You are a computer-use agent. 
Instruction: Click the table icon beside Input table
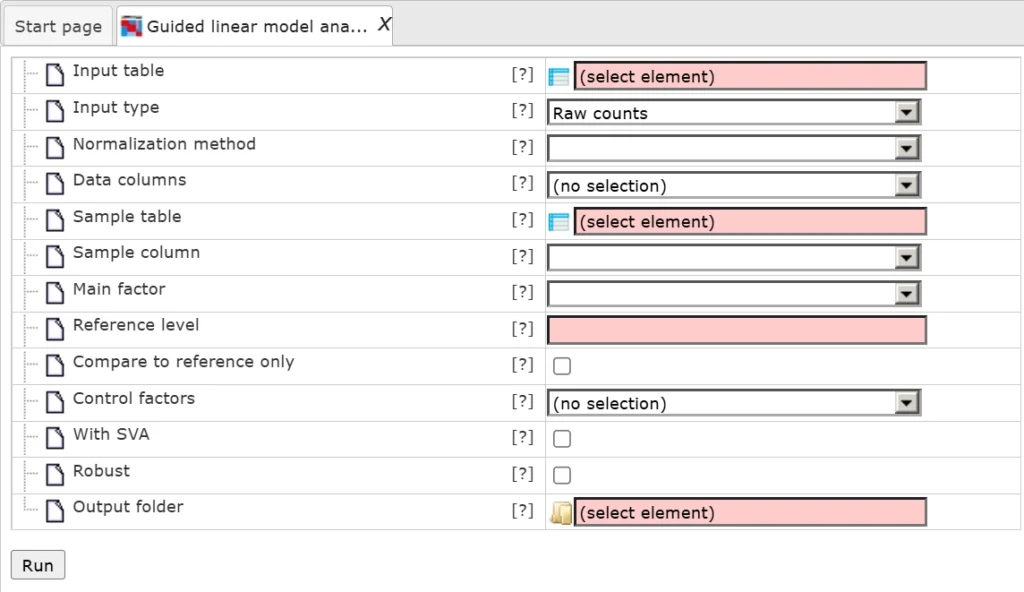coord(559,77)
